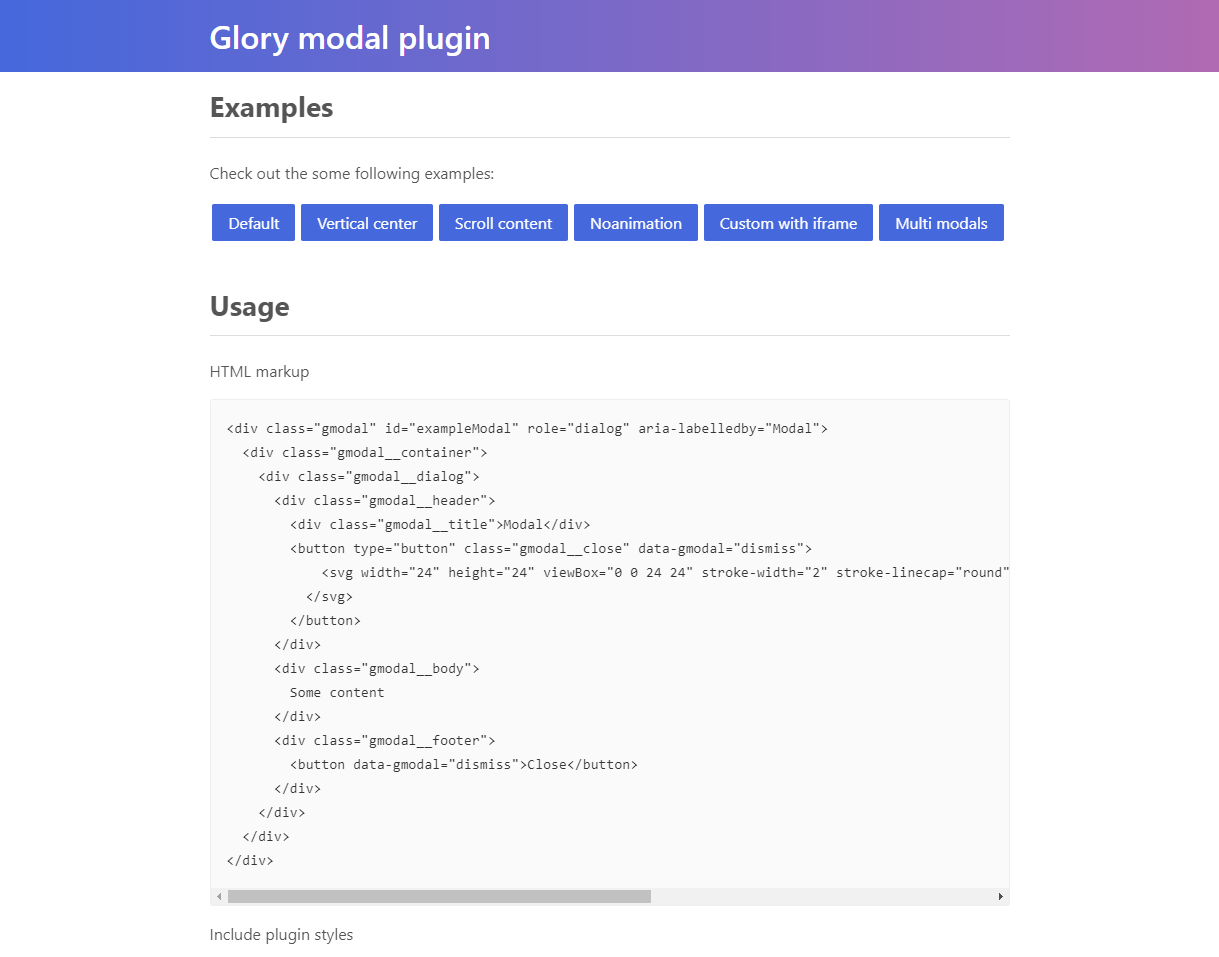Click the Usage section heading
The height and width of the screenshot is (957, 1219).
pos(249,306)
